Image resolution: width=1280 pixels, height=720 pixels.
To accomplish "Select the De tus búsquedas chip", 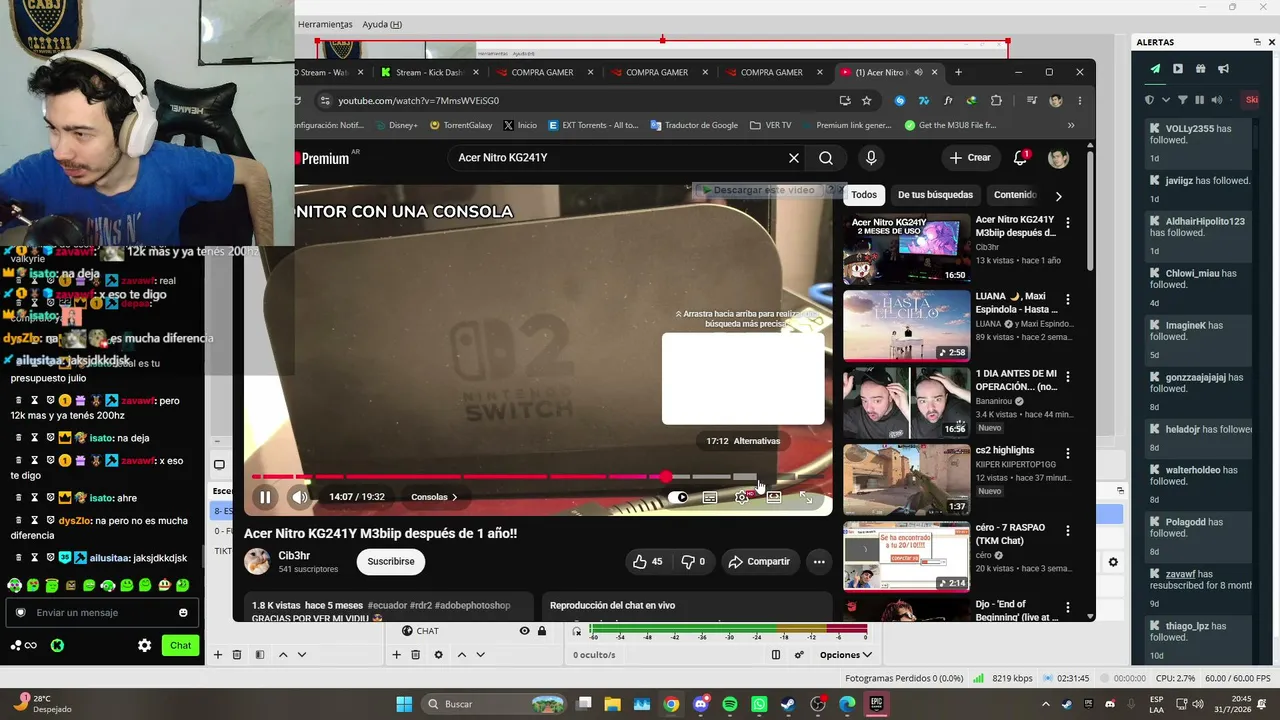I will pyautogui.click(x=935, y=195).
